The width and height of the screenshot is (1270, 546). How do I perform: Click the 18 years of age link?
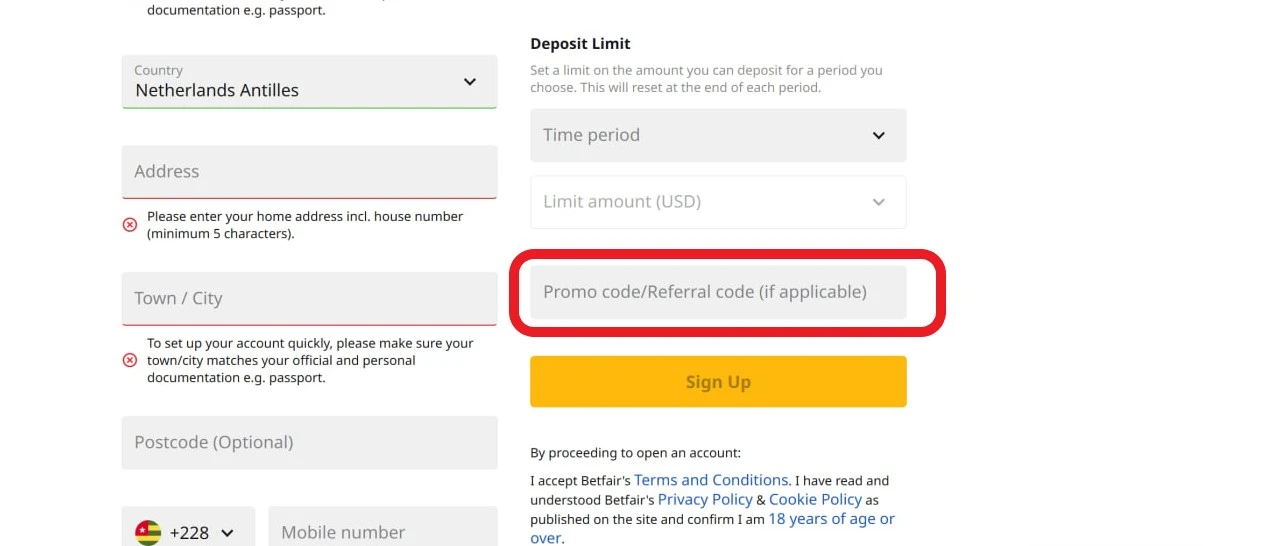(x=830, y=519)
